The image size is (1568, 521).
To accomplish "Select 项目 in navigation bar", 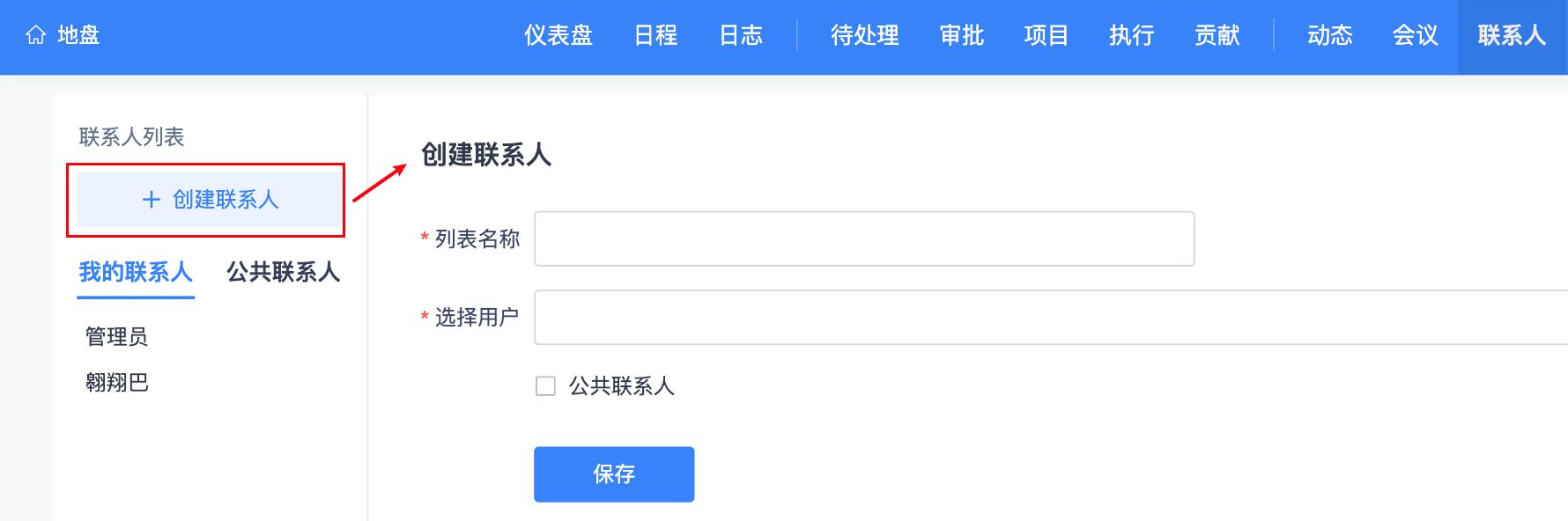I will tap(1047, 35).
